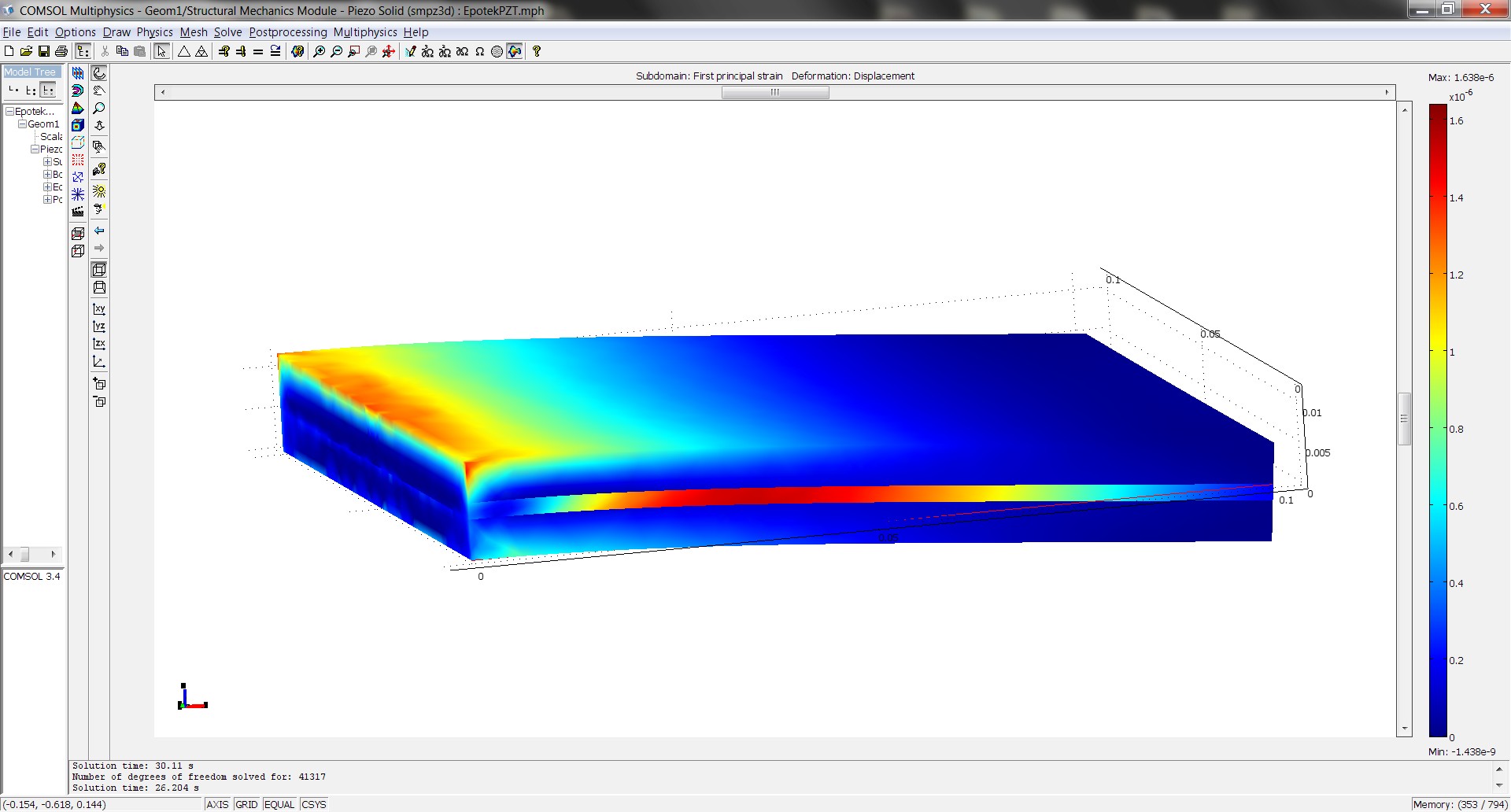Collapse the Piezo Solid tree node
The width and height of the screenshot is (1511, 812).
point(35,149)
